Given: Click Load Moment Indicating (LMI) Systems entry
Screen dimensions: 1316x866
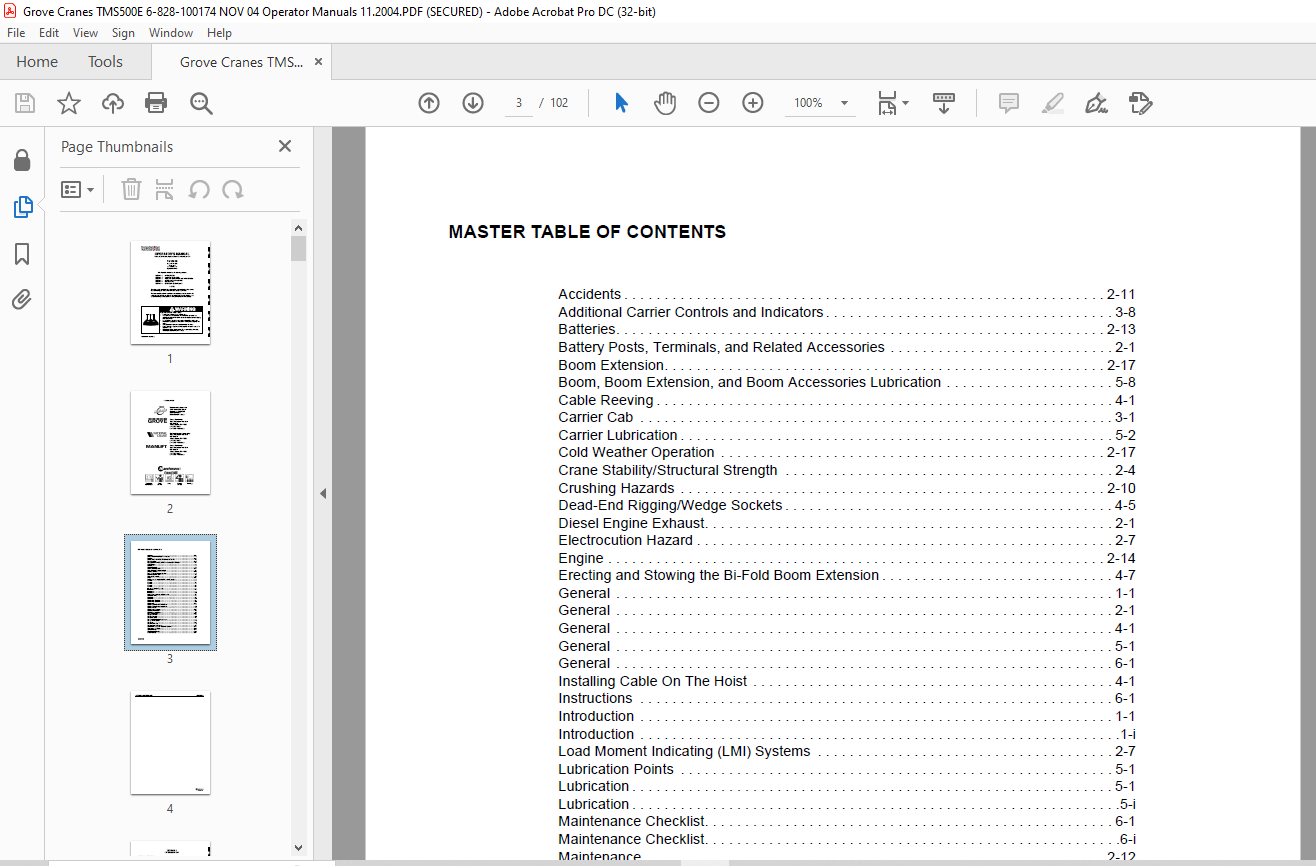Looking at the screenshot, I should coord(846,751).
